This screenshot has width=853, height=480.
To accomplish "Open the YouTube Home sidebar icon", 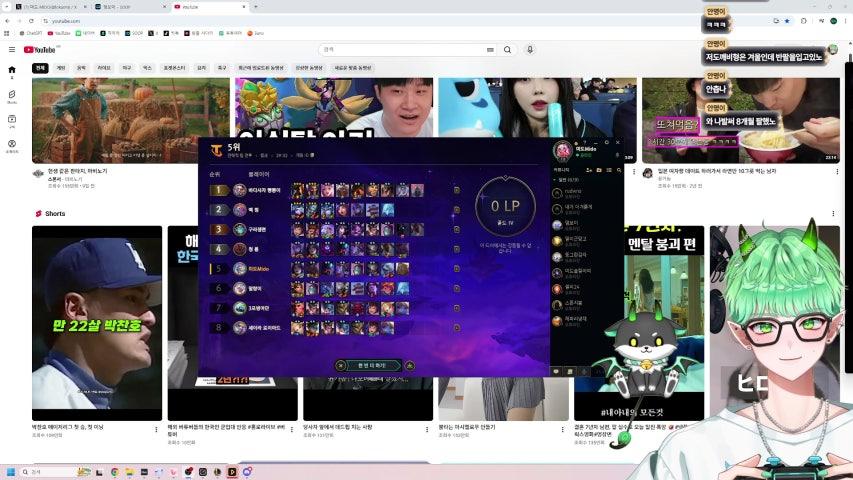I will [x=12, y=71].
